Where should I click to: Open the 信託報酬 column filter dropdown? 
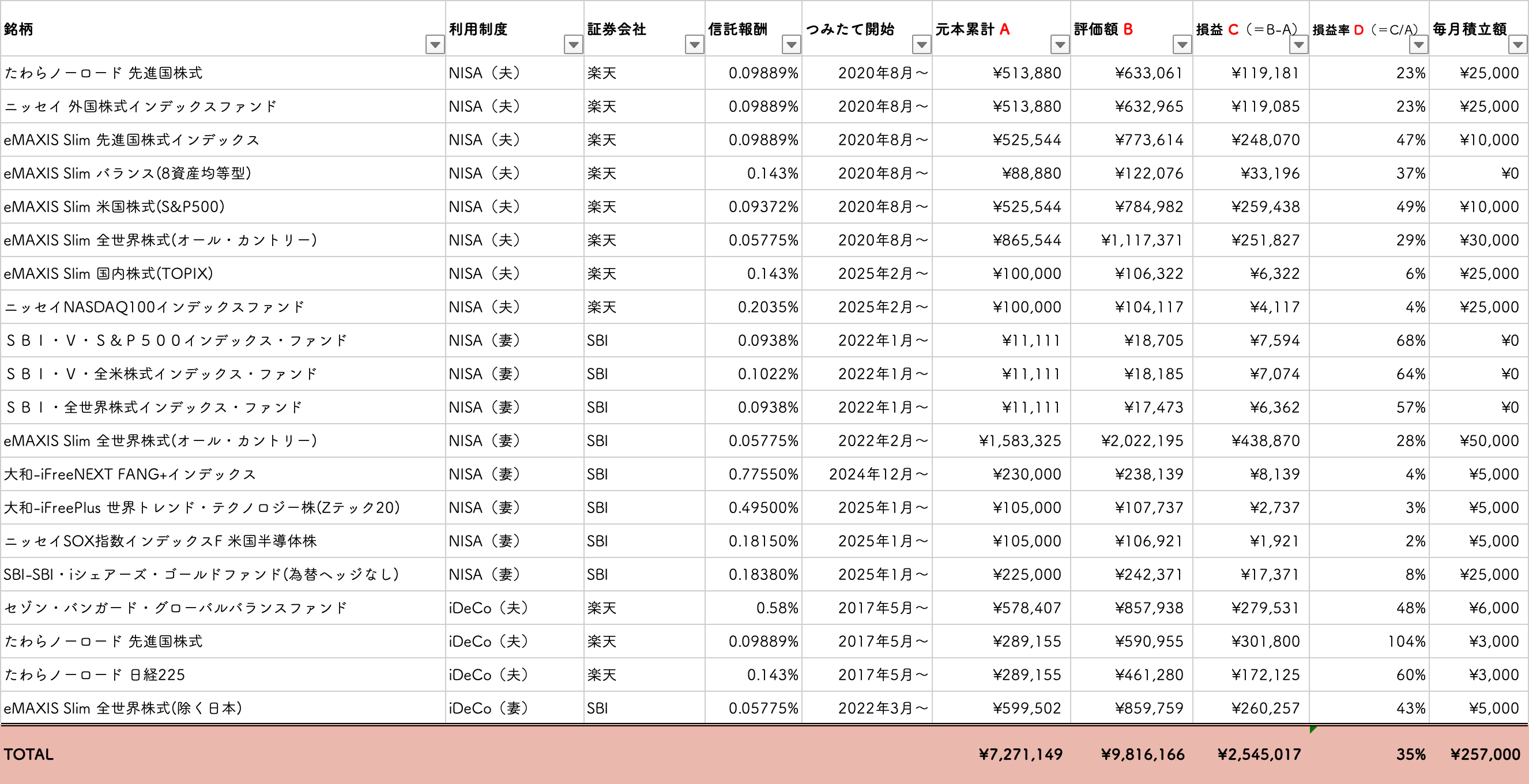coord(791,44)
